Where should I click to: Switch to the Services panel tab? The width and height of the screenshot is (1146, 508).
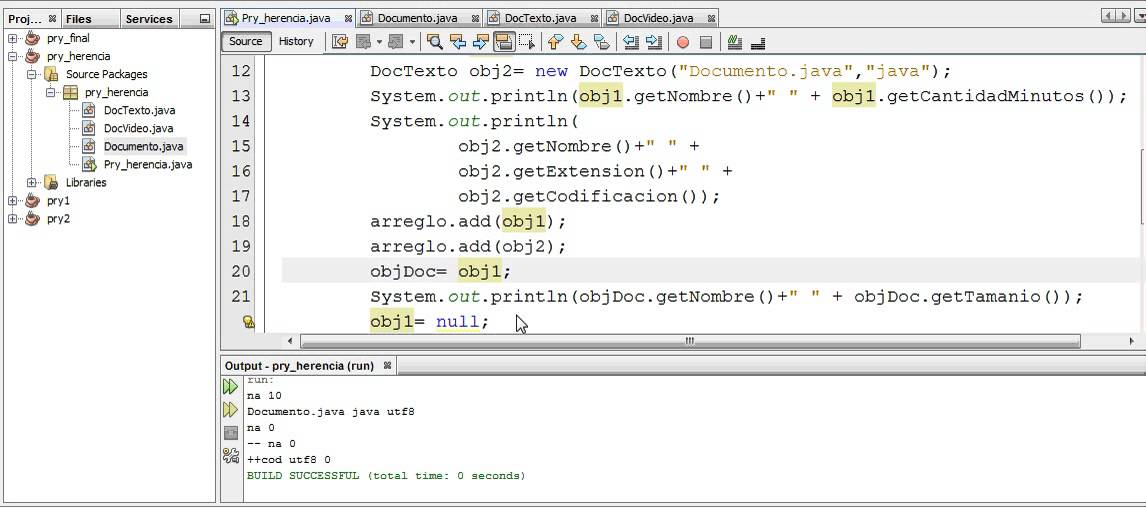coord(149,19)
